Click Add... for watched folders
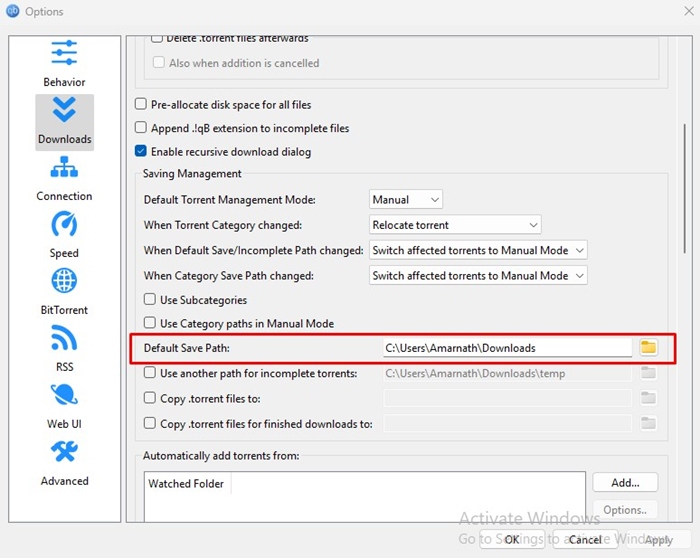The height and width of the screenshot is (558, 700). pyautogui.click(x=625, y=483)
